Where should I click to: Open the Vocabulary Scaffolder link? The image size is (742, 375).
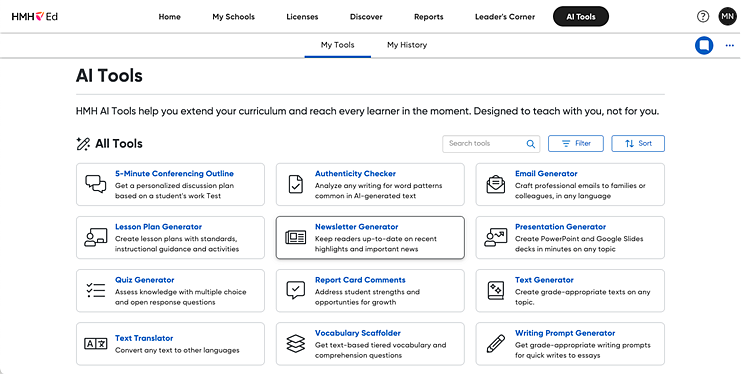tap(358, 333)
